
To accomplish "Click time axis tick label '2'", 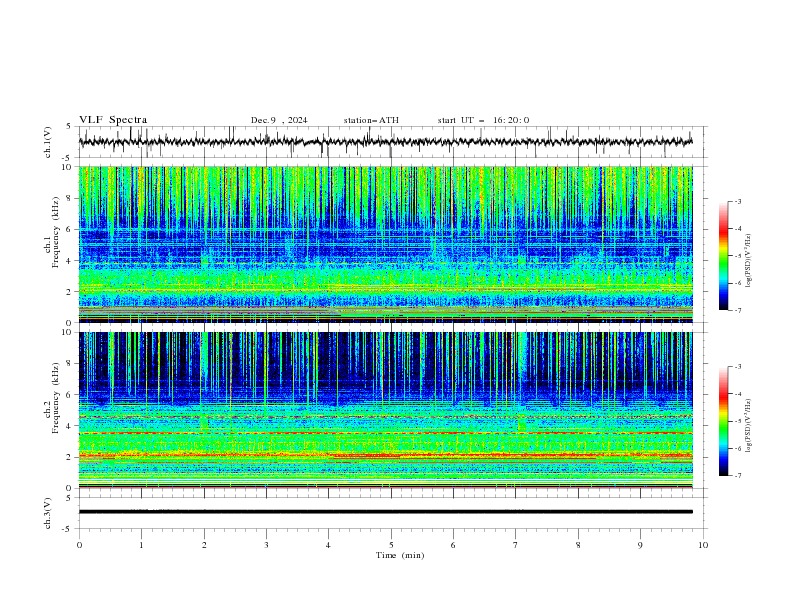I will point(204,545).
